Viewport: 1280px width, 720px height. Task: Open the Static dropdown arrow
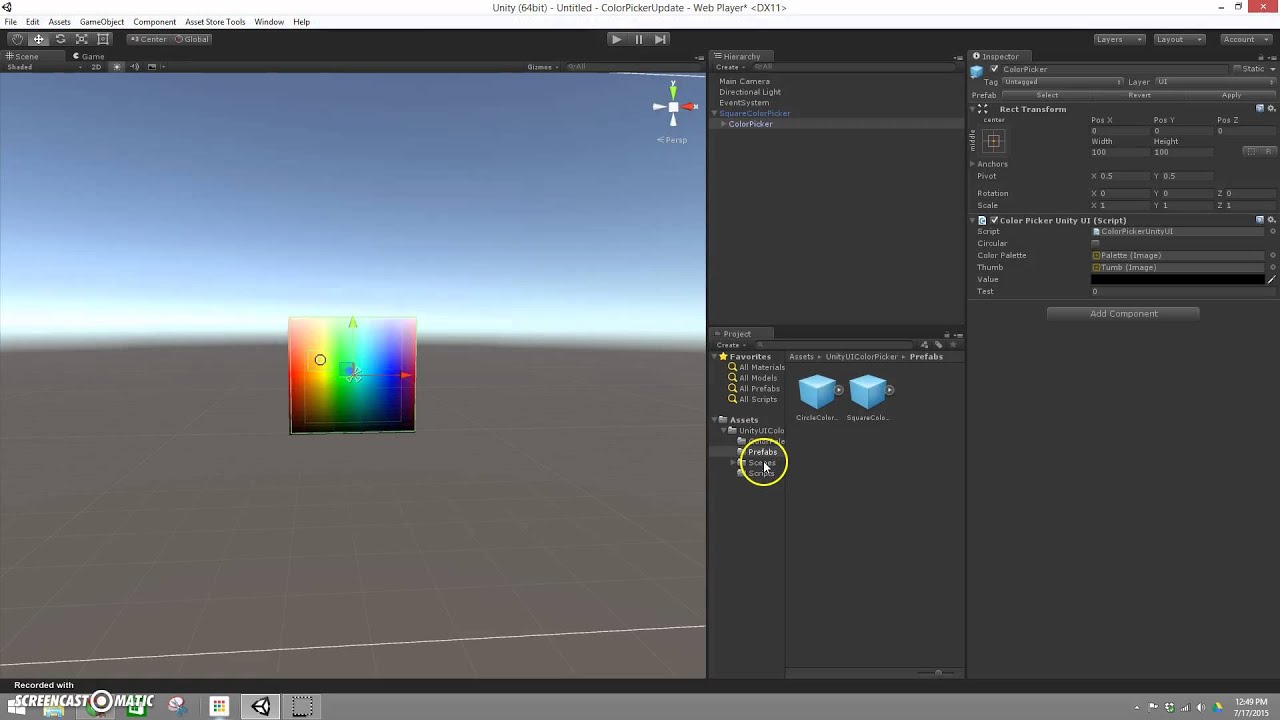click(x=1271, y=69)
